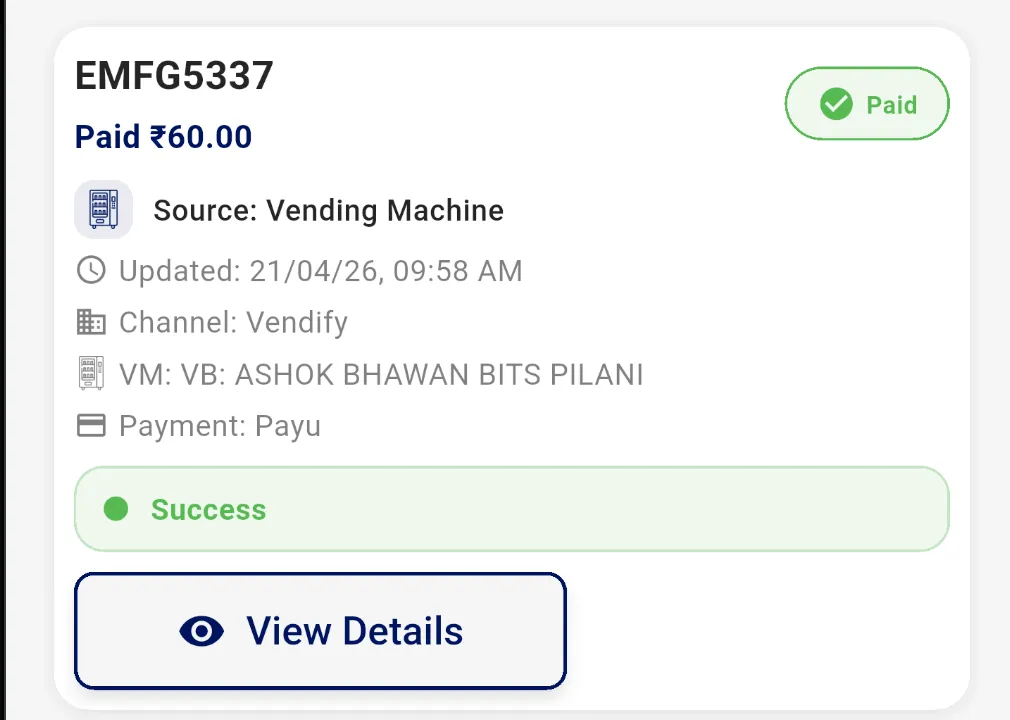Click the eye icon in View Details
Screen dimensions: 1010x720
(201, 631)
